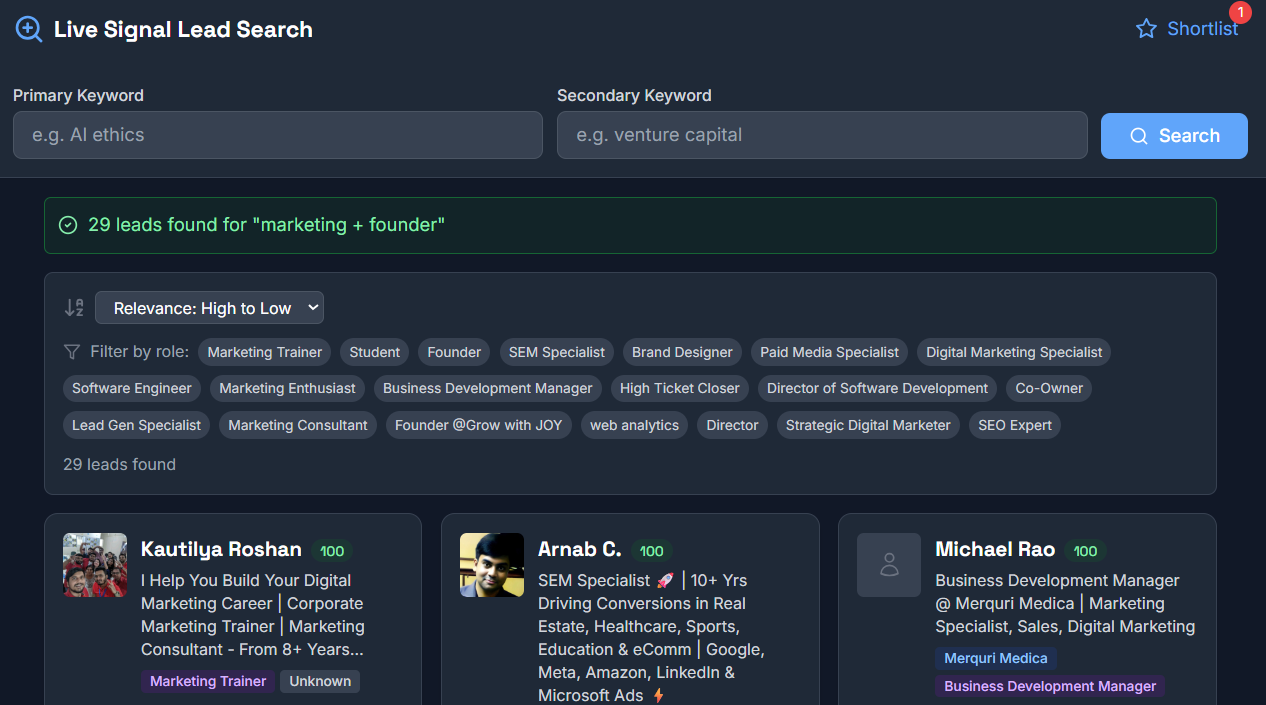This screenshot has height=705, width=1266.
Task: Click the filter funnel icon
Action: [x=72, y=352]
